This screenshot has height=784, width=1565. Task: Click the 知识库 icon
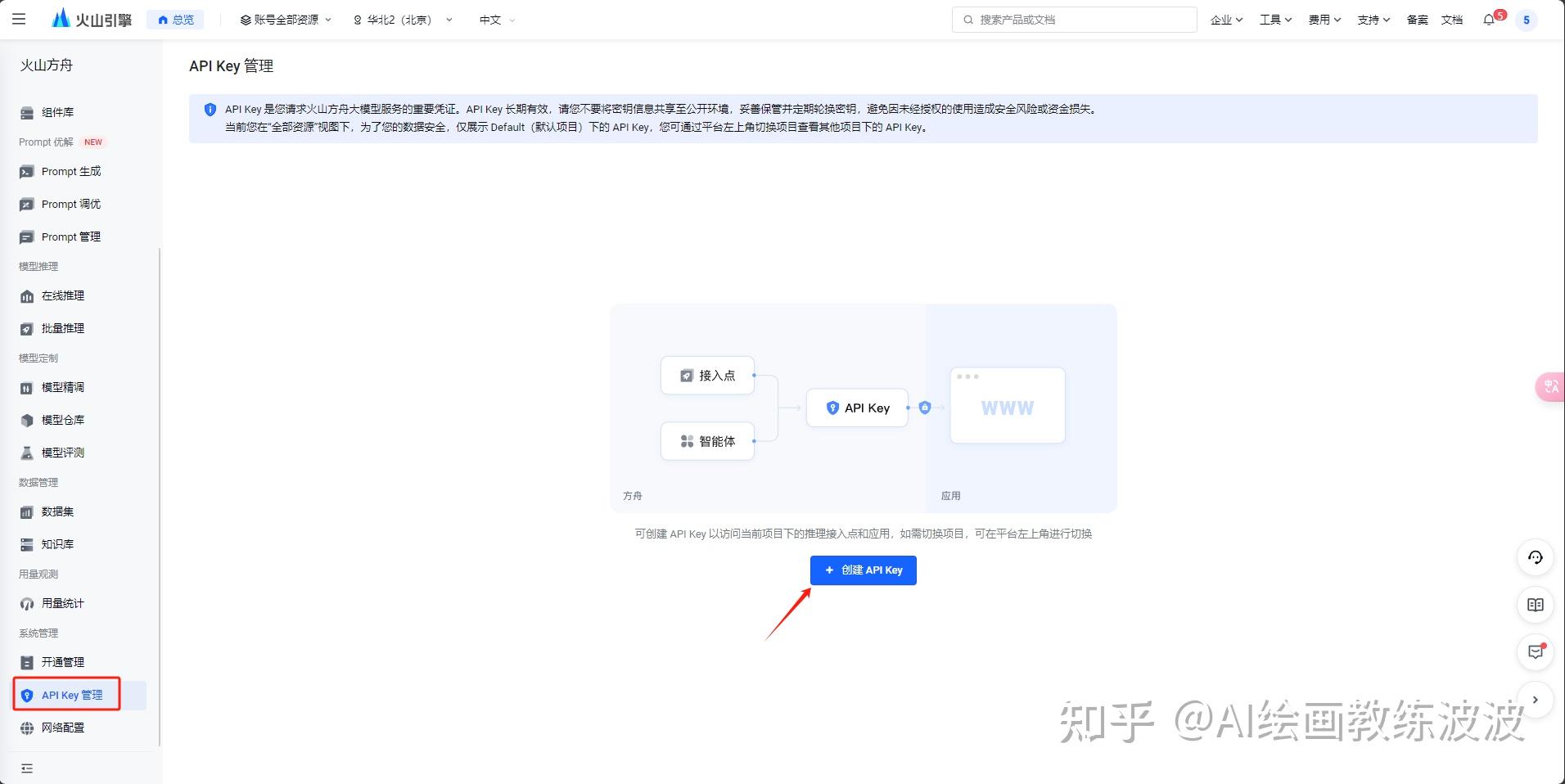click(27, 545)
